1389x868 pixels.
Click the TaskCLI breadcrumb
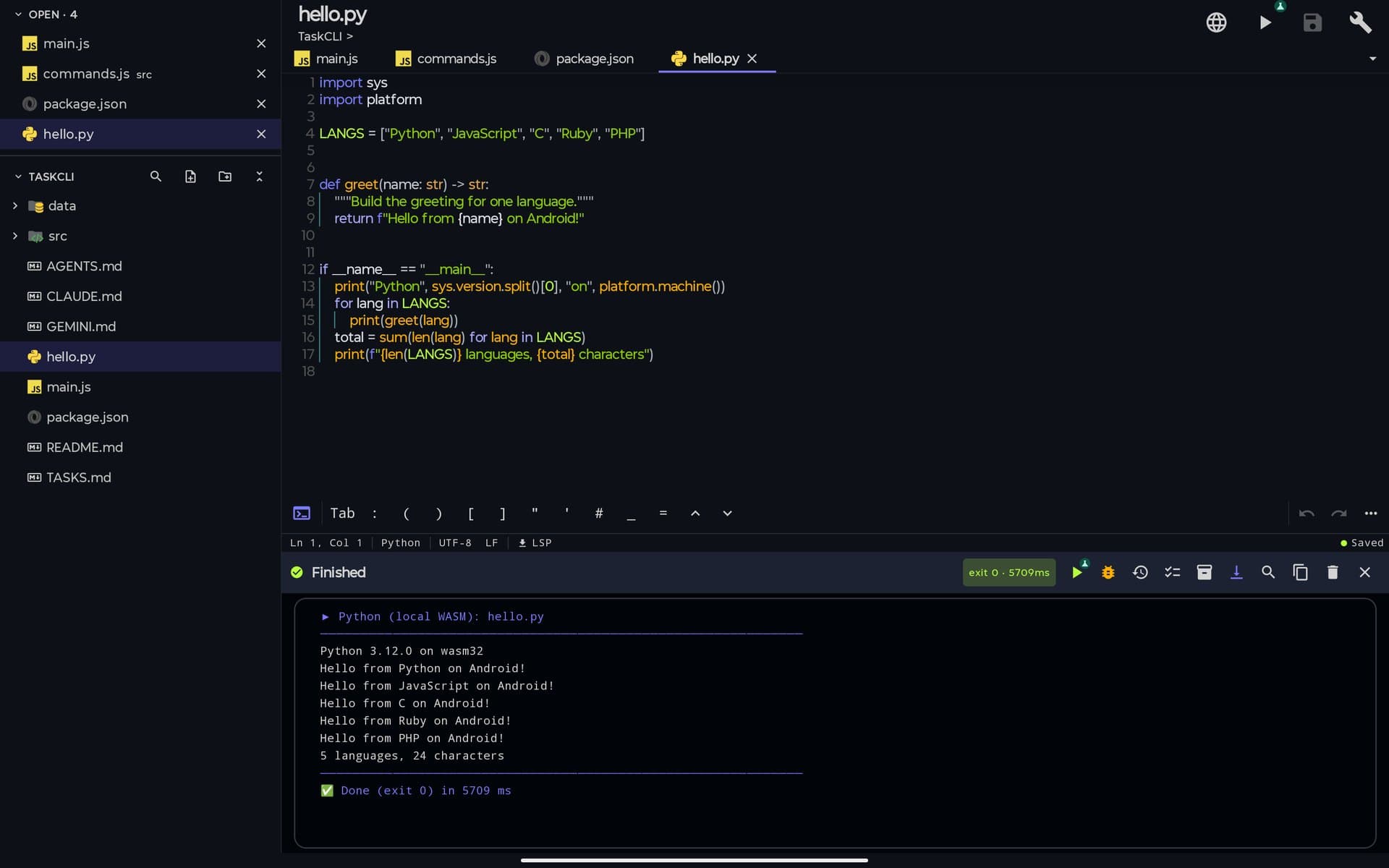320,36
